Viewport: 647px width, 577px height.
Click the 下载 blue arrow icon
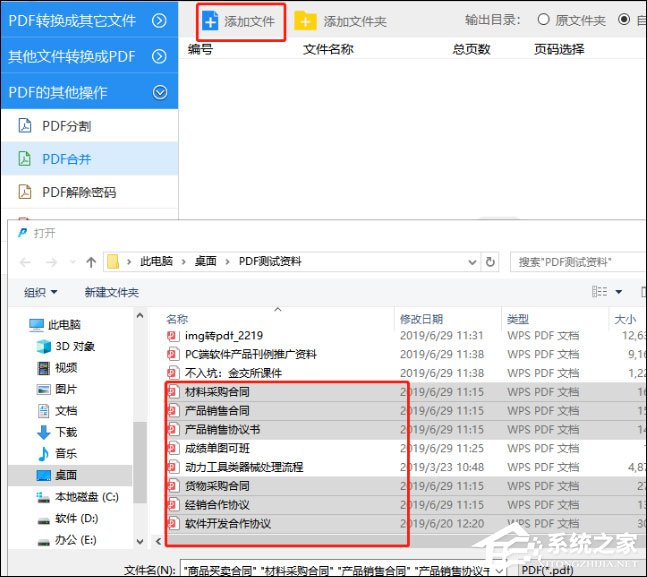44,432
